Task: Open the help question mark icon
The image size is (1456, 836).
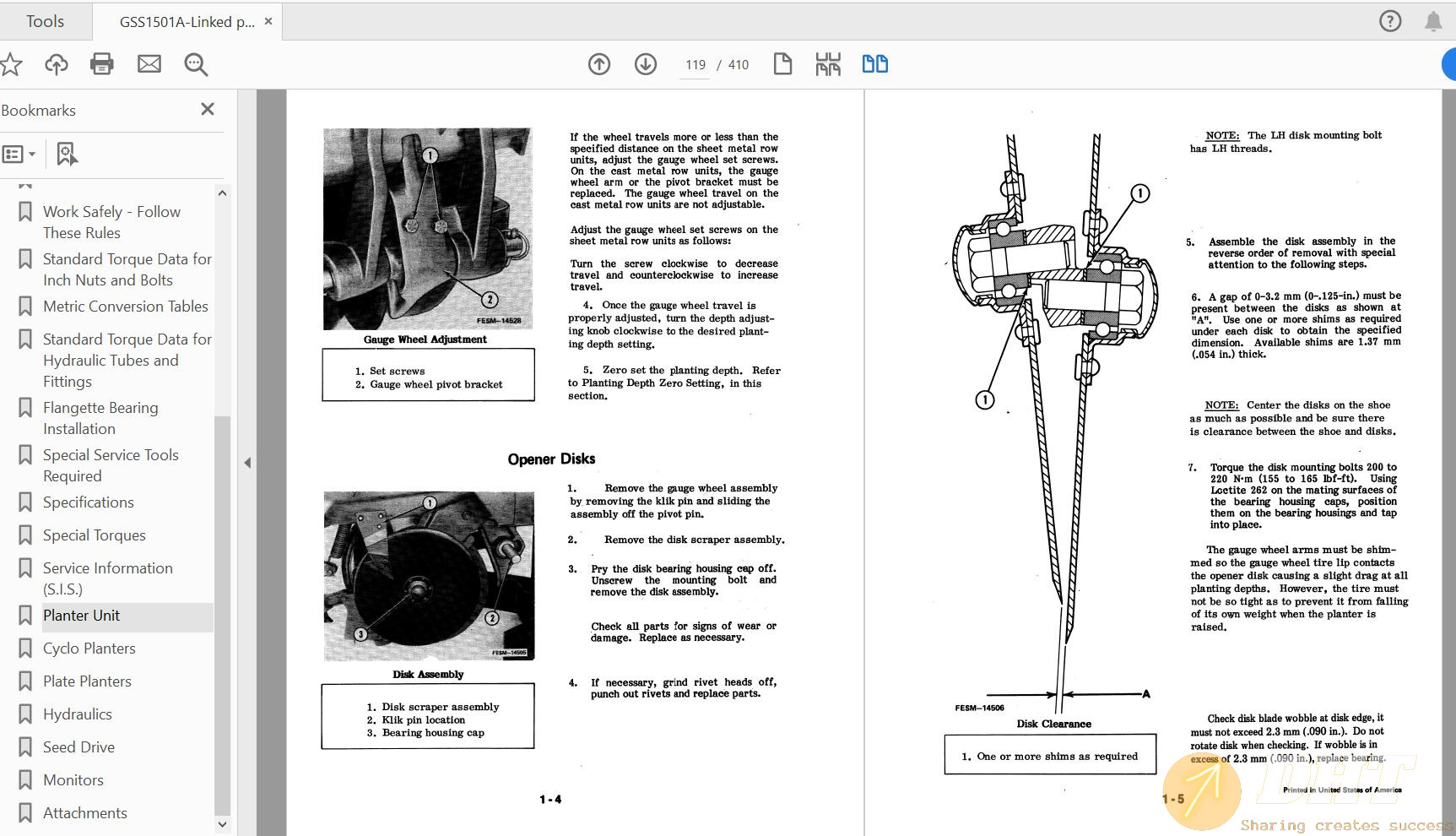Action: tap(1390, 21)
